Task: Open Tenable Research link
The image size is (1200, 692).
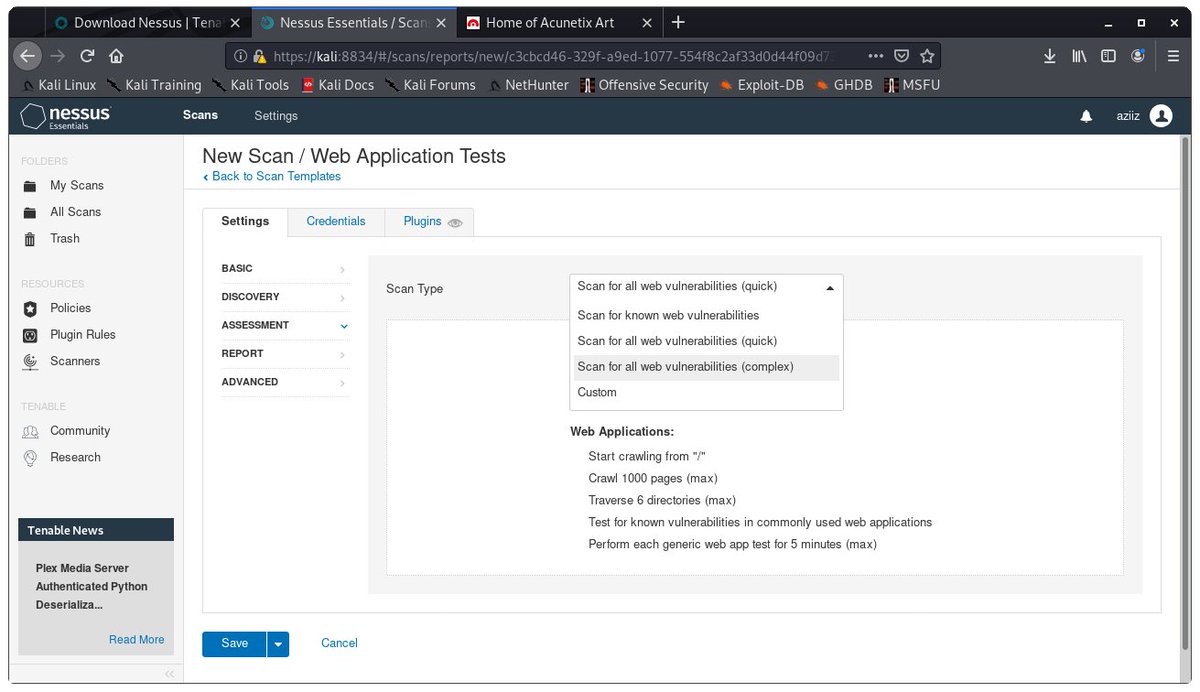Action: 75,457
